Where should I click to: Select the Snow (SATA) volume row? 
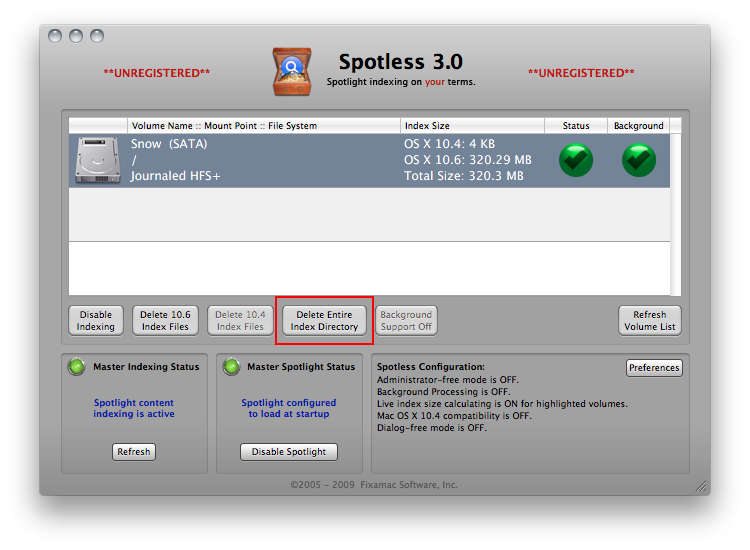[300, 160]
